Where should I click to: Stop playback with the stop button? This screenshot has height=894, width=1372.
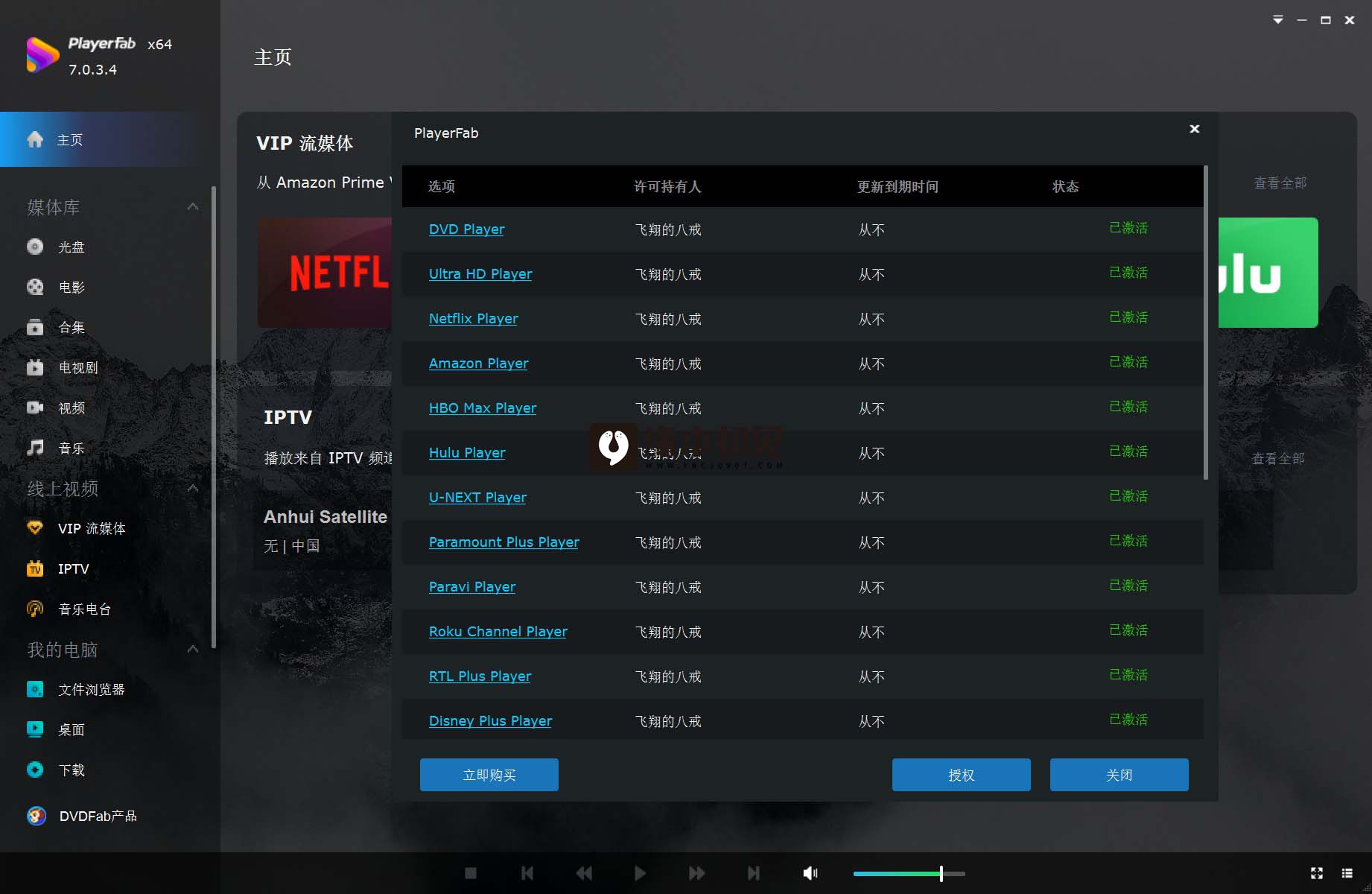(471, 873)
